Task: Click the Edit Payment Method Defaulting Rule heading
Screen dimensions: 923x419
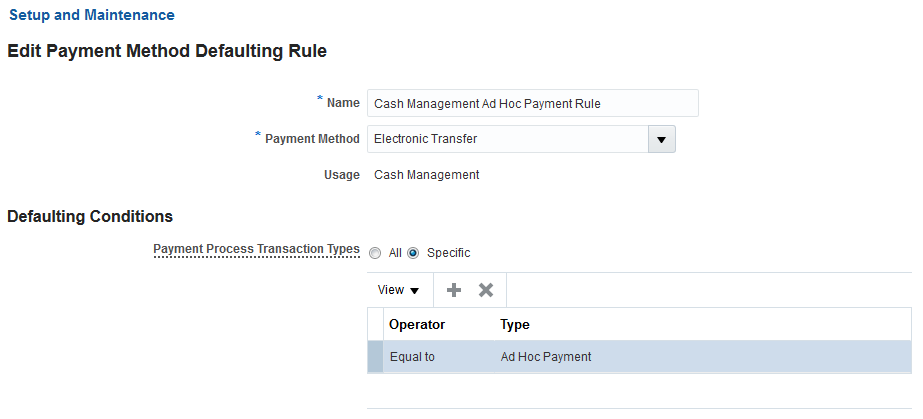Action: [x=167, y=50]
